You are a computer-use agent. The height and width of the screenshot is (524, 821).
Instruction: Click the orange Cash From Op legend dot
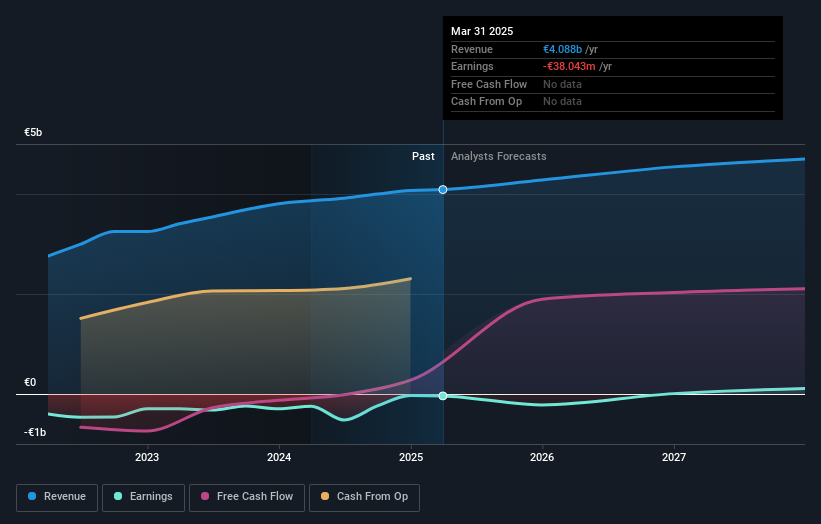(325, 496)
